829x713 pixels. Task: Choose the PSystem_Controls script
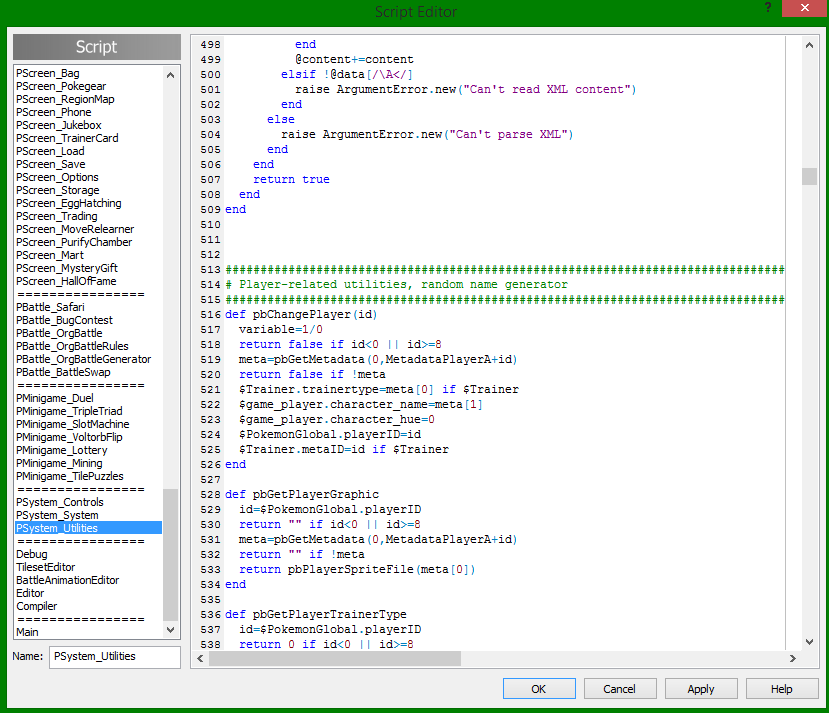[60, 502]
